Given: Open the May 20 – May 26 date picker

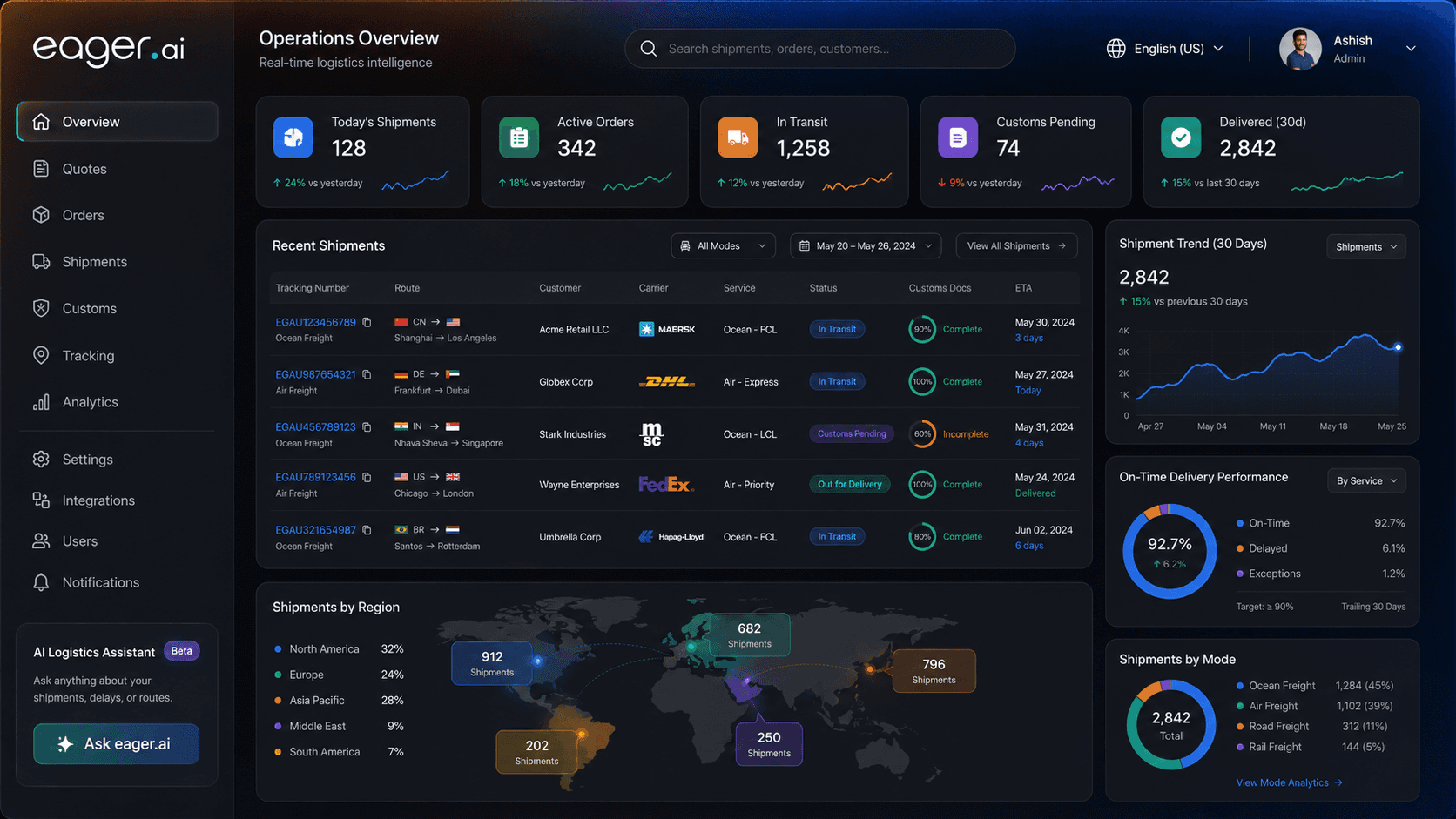Looking at the screenshot, I should 866,246.
